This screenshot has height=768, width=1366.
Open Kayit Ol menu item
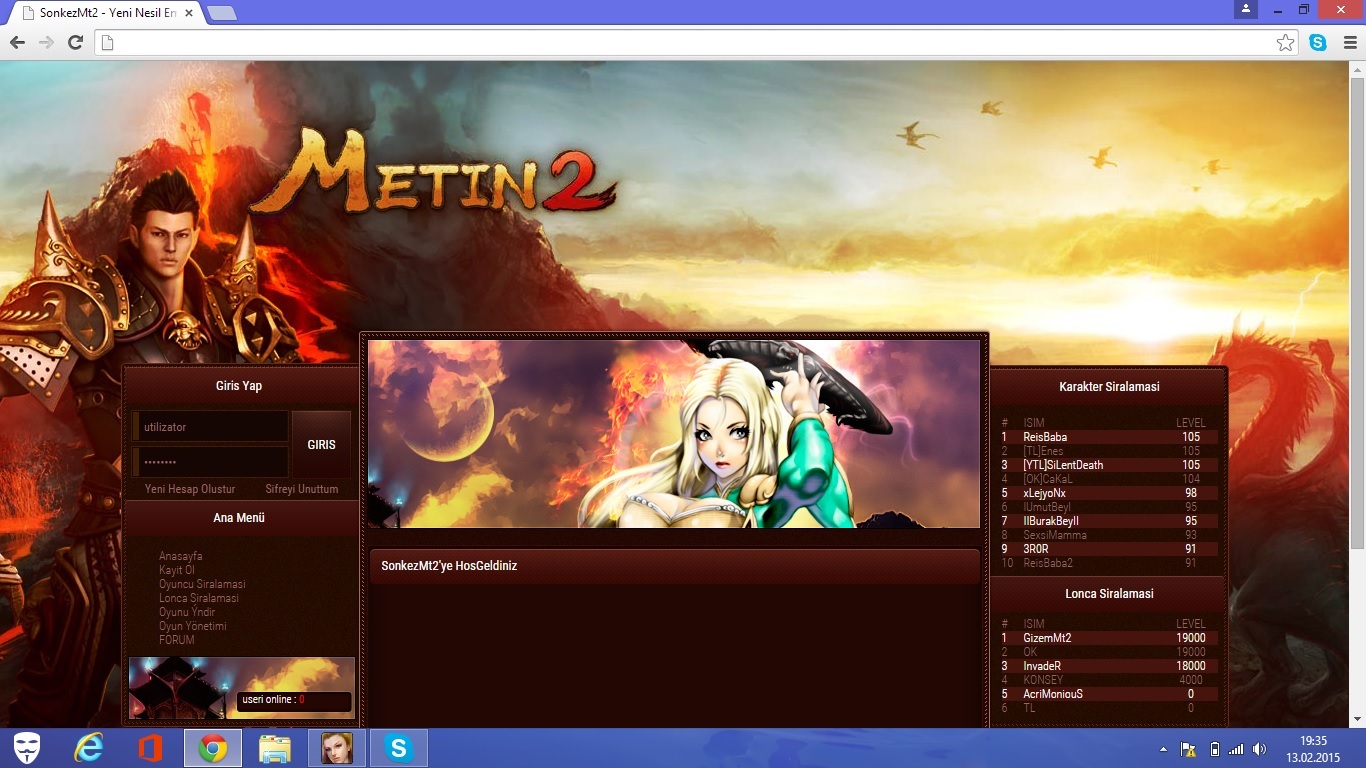click(x=177, y=570)
